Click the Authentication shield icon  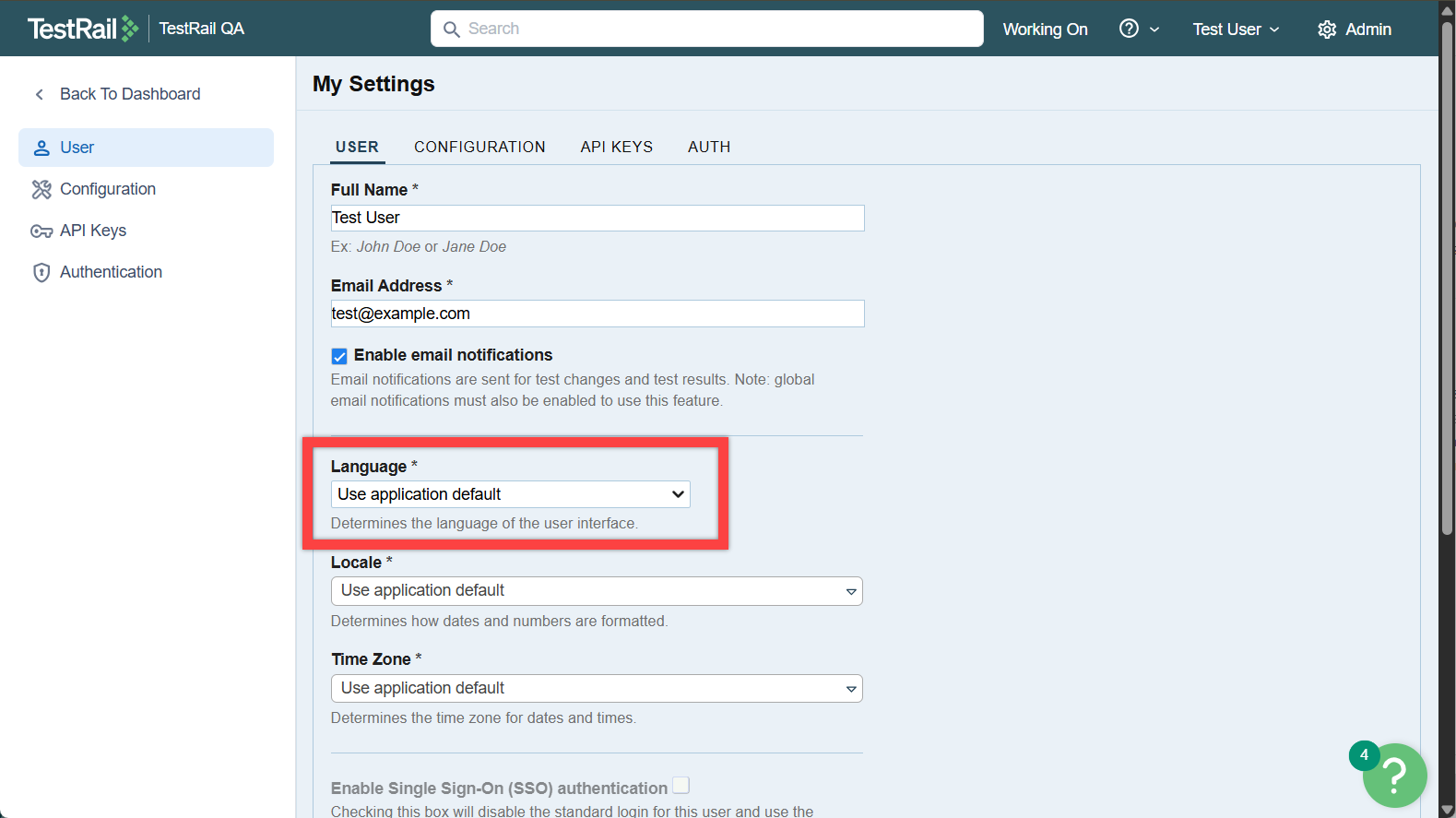click(x=41, y=272)
